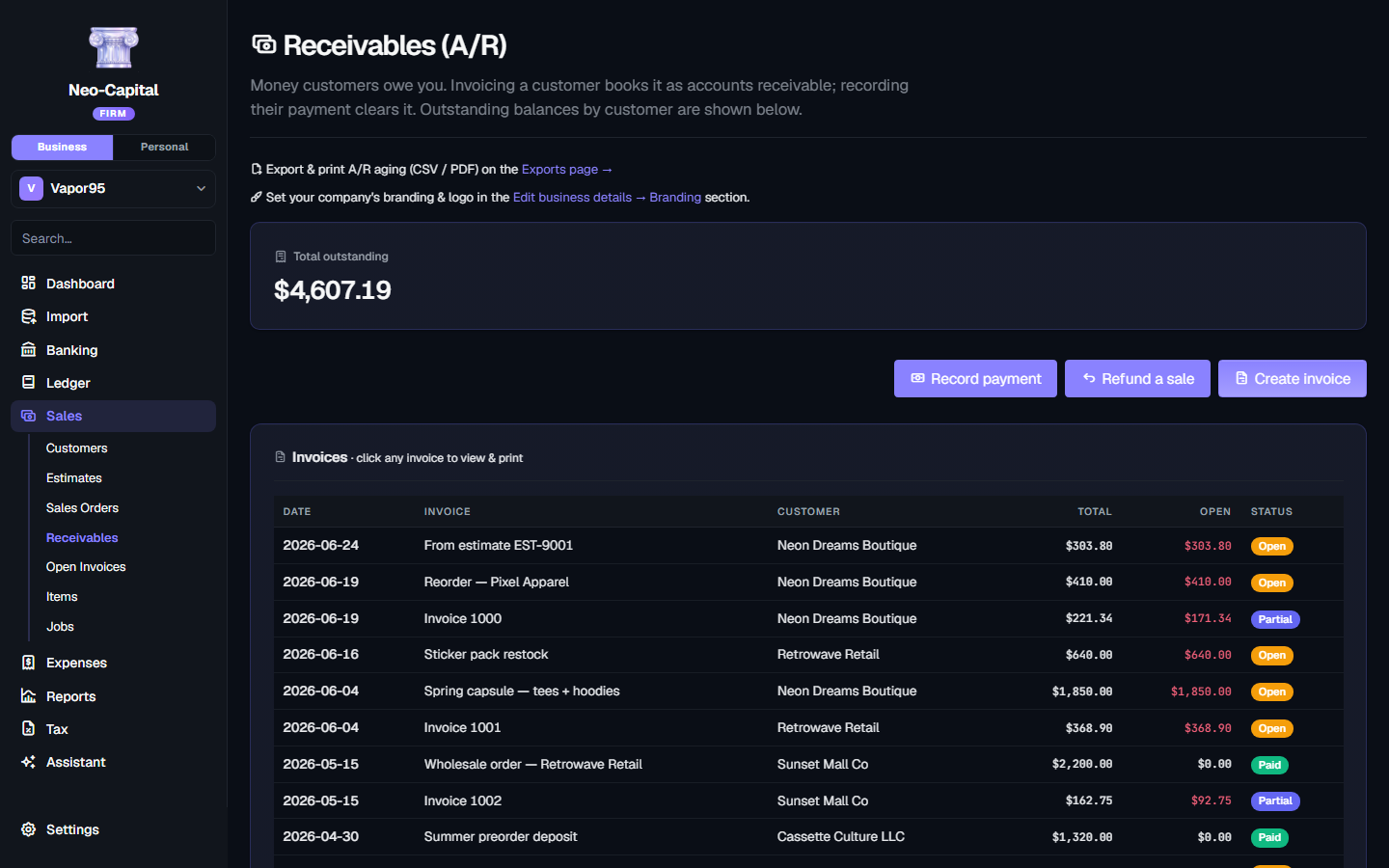This screenshot has height=868, width=1389.
Task: Switch to the Business mode toggle
Action: [x=62, y=147]
